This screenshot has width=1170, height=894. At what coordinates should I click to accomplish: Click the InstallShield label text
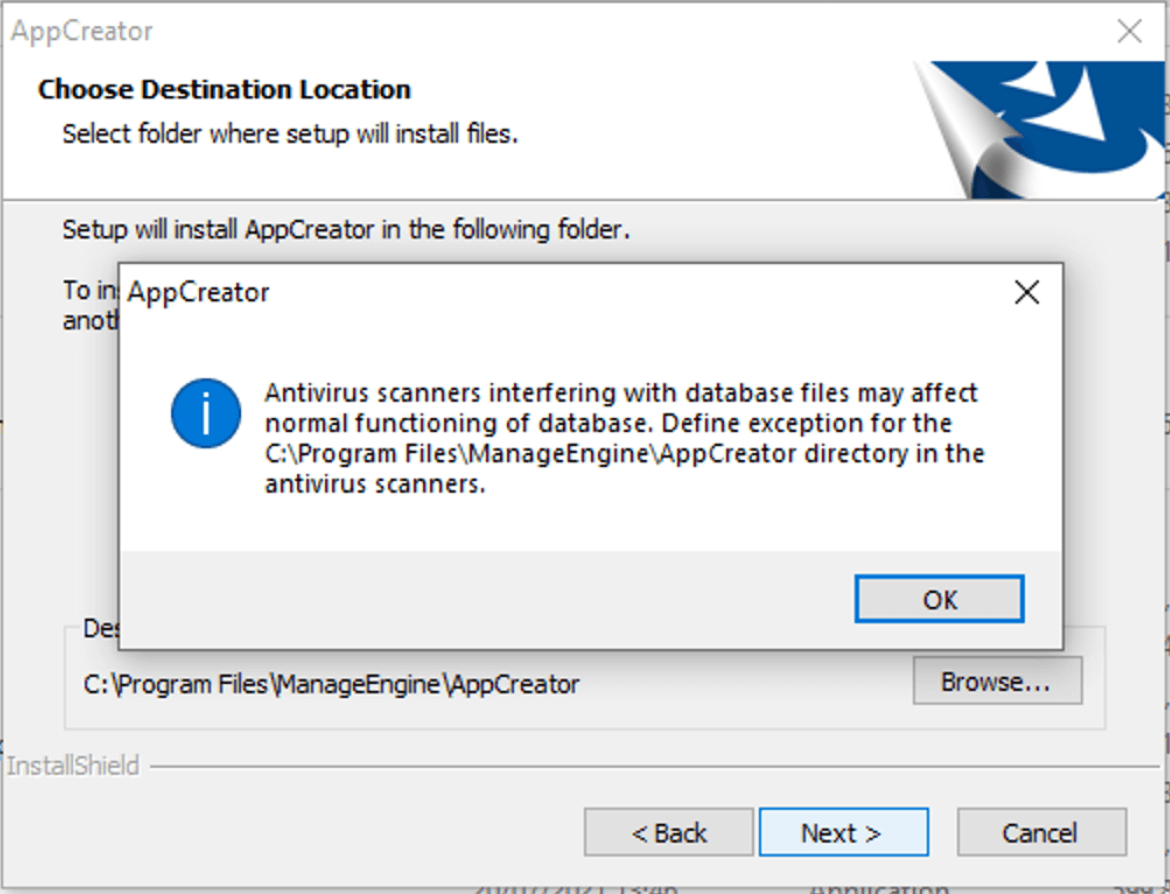(x=73, y=766)
